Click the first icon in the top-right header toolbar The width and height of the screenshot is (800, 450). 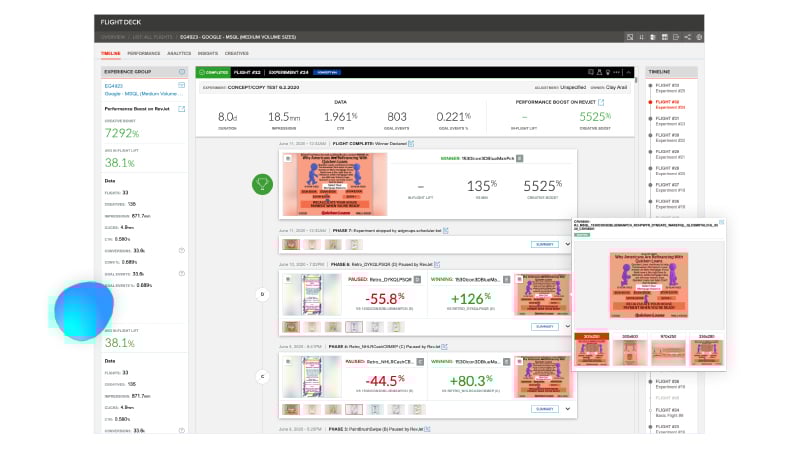point(630,37)
